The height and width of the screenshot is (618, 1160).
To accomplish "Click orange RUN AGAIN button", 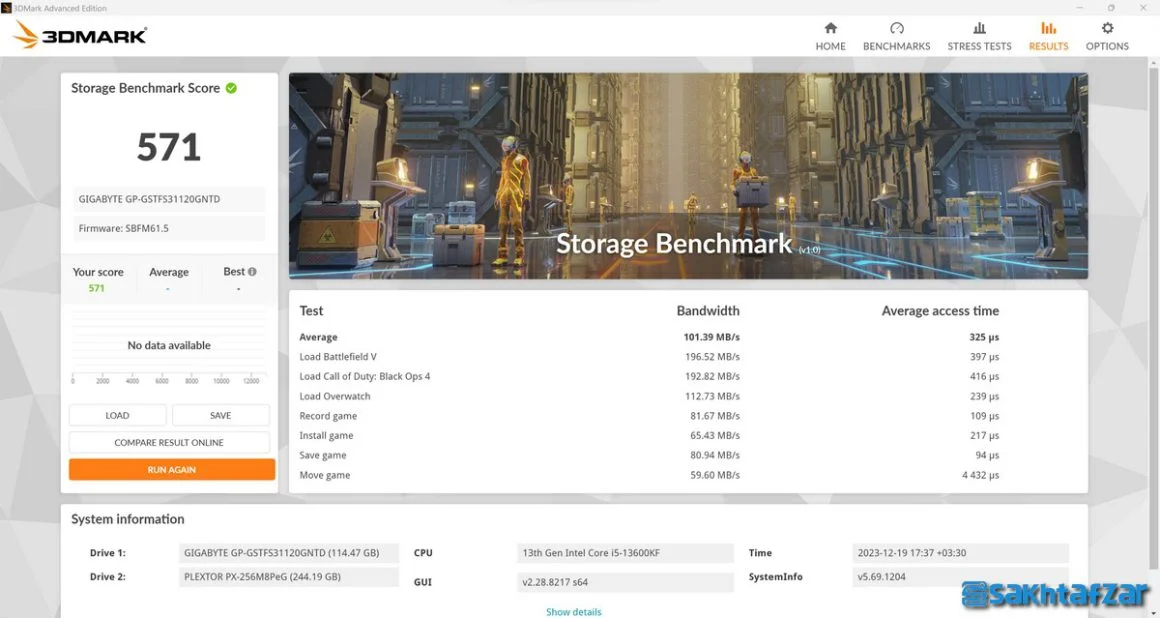I will (x=172, y=469).
